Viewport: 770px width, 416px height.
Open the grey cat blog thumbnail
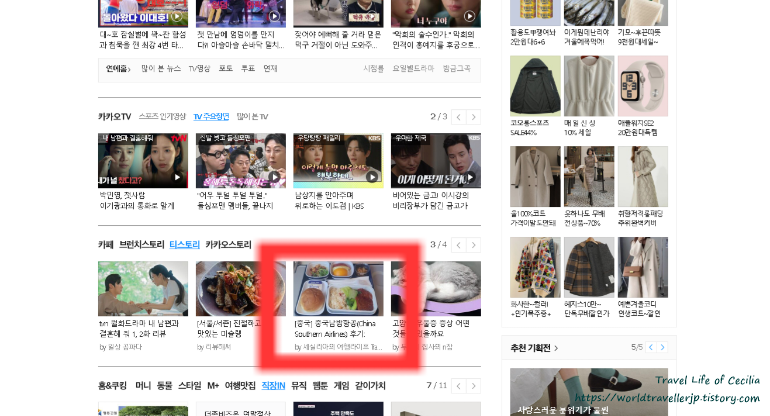tap(436, 288)
